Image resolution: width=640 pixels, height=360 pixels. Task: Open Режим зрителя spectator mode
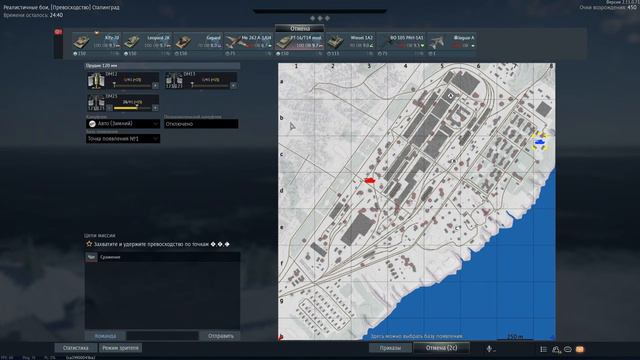120,348
